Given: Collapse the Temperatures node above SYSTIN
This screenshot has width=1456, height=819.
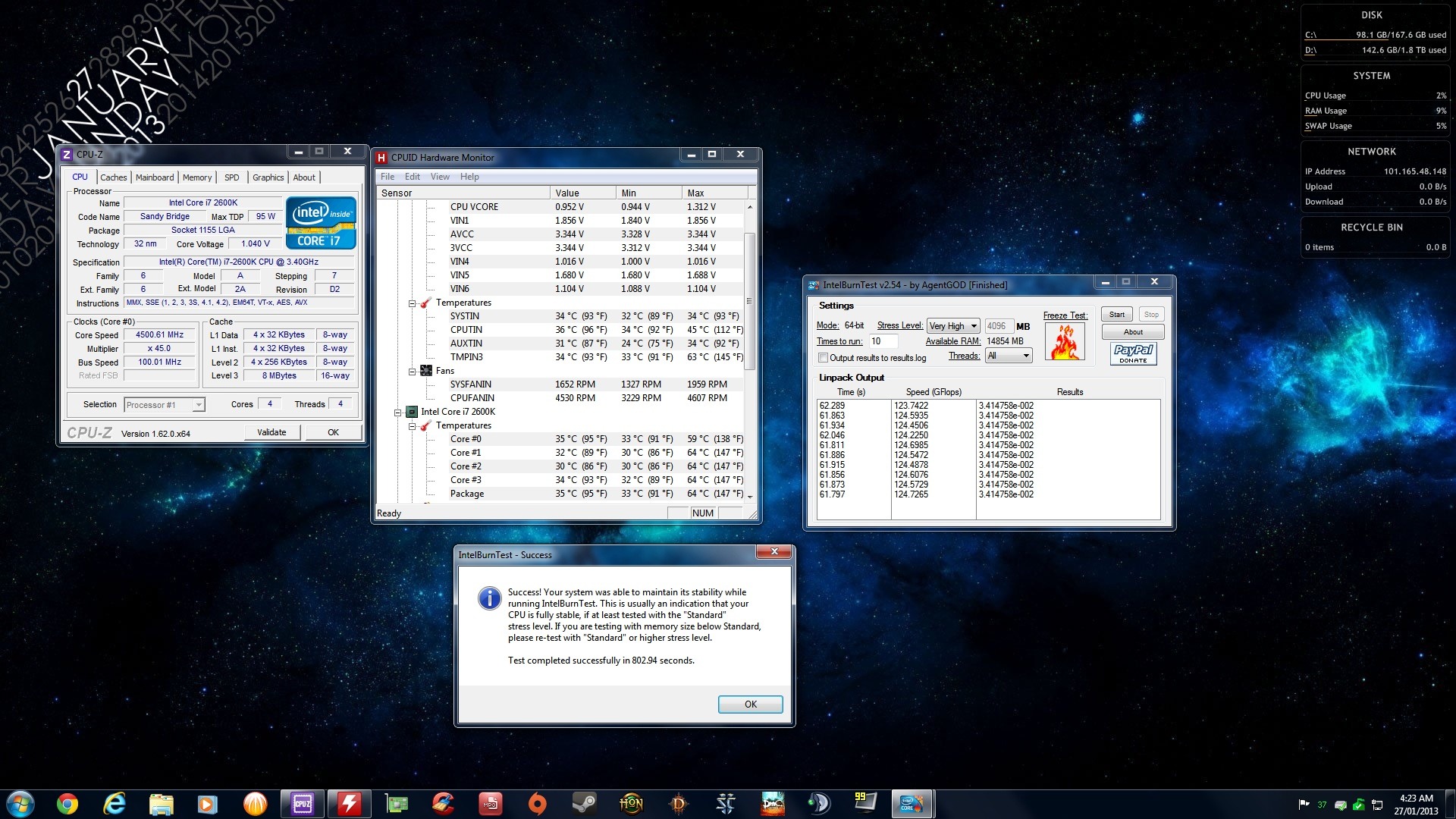Looking at the screenshot, I should [413, 303].
